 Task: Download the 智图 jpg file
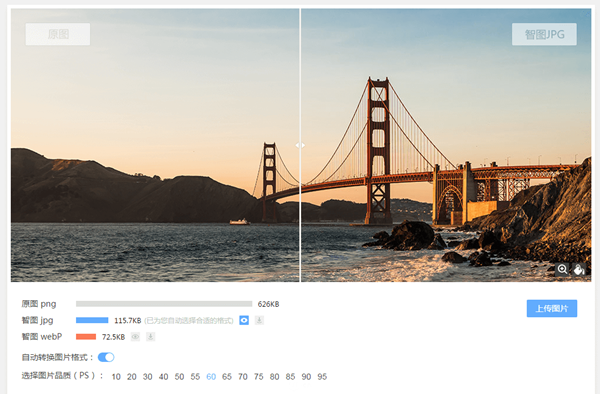click(x=259, y=320)
